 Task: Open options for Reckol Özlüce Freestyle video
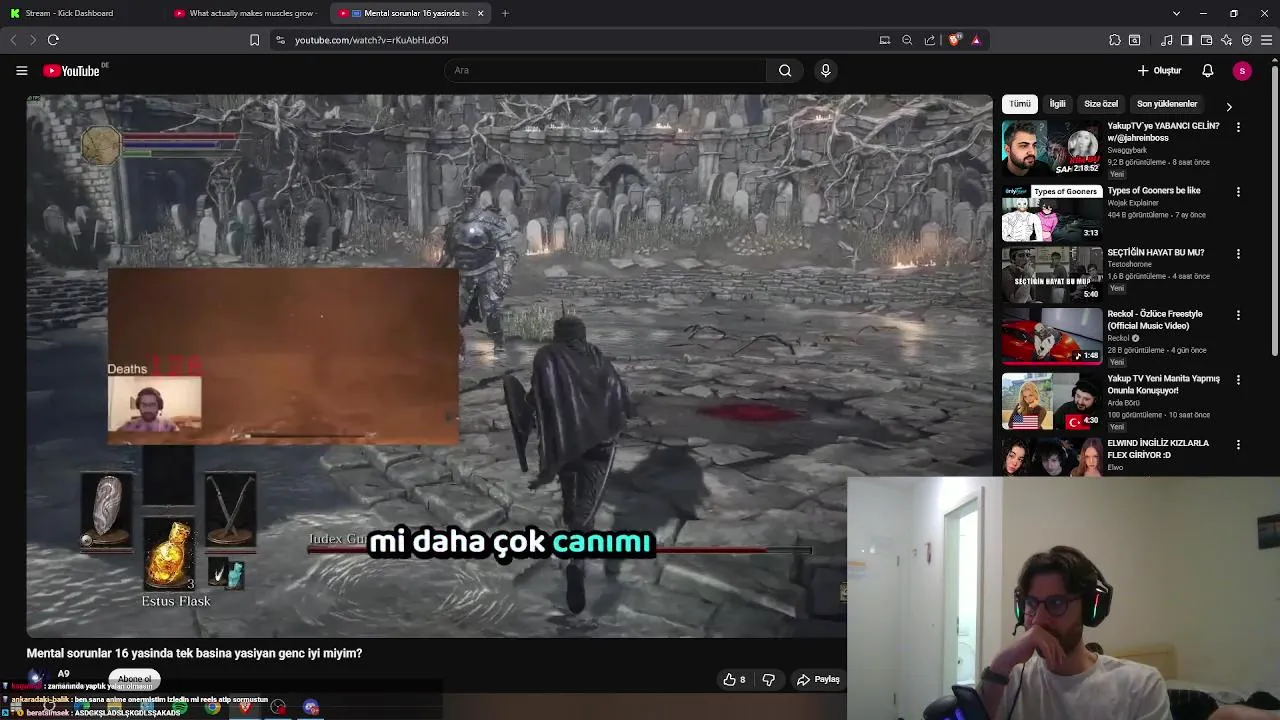click(1238, 315)
